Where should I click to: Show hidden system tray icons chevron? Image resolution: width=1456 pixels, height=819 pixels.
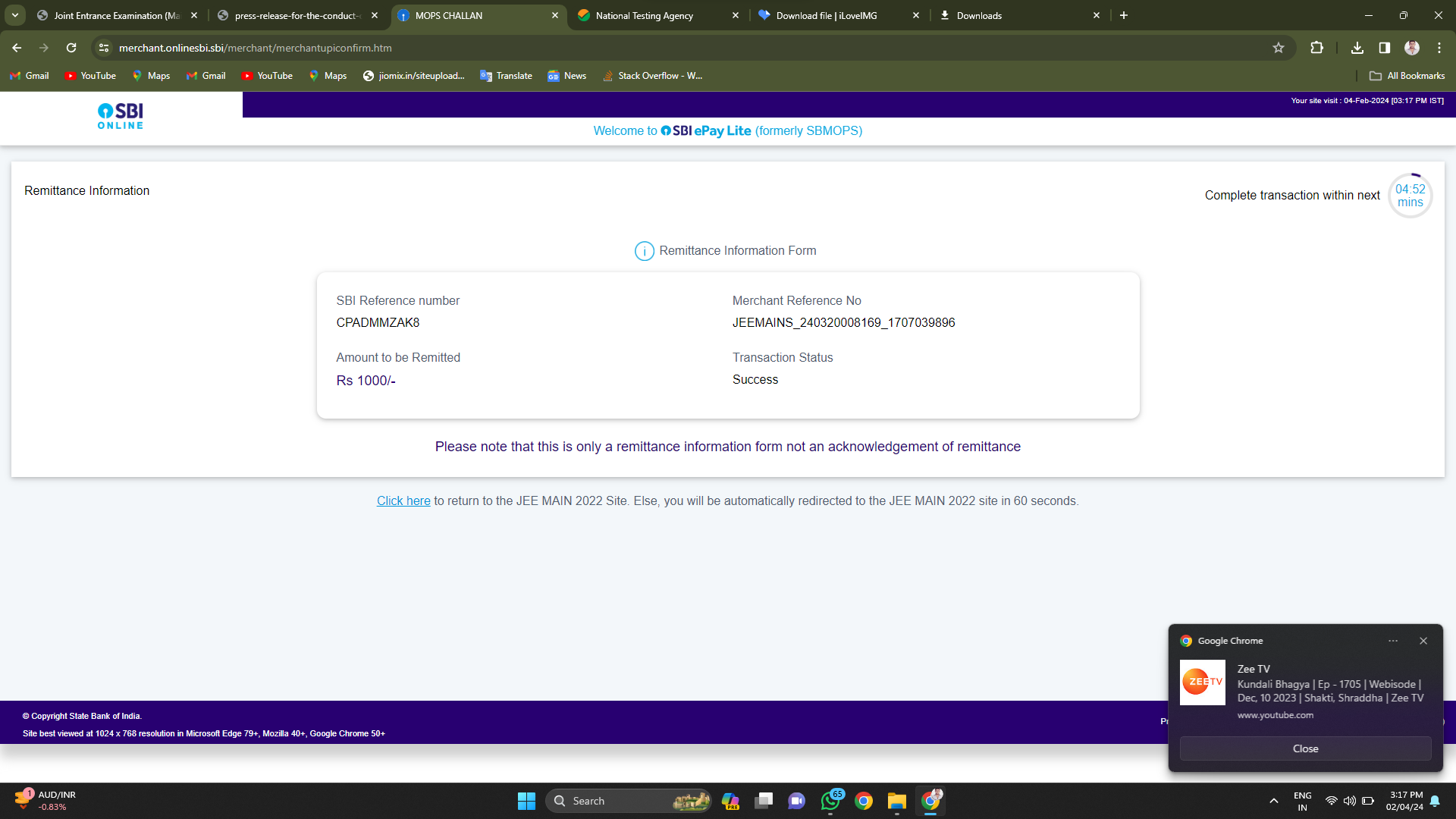pos(1274,801)
